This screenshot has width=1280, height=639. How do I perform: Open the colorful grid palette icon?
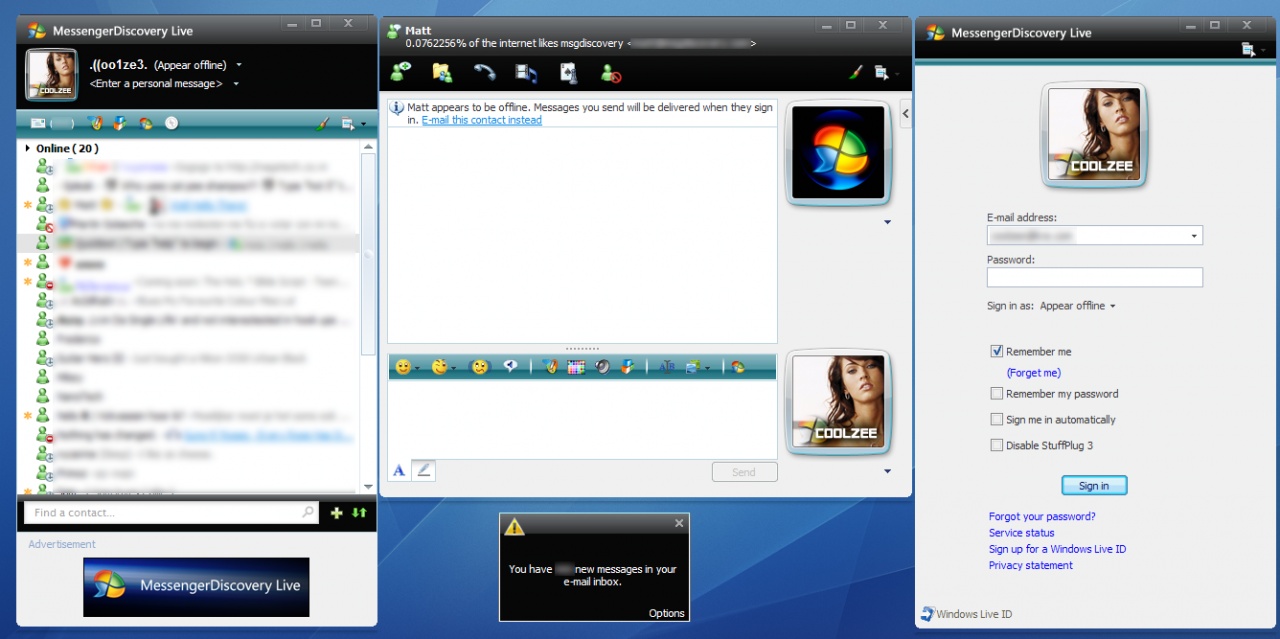(576, 367)
